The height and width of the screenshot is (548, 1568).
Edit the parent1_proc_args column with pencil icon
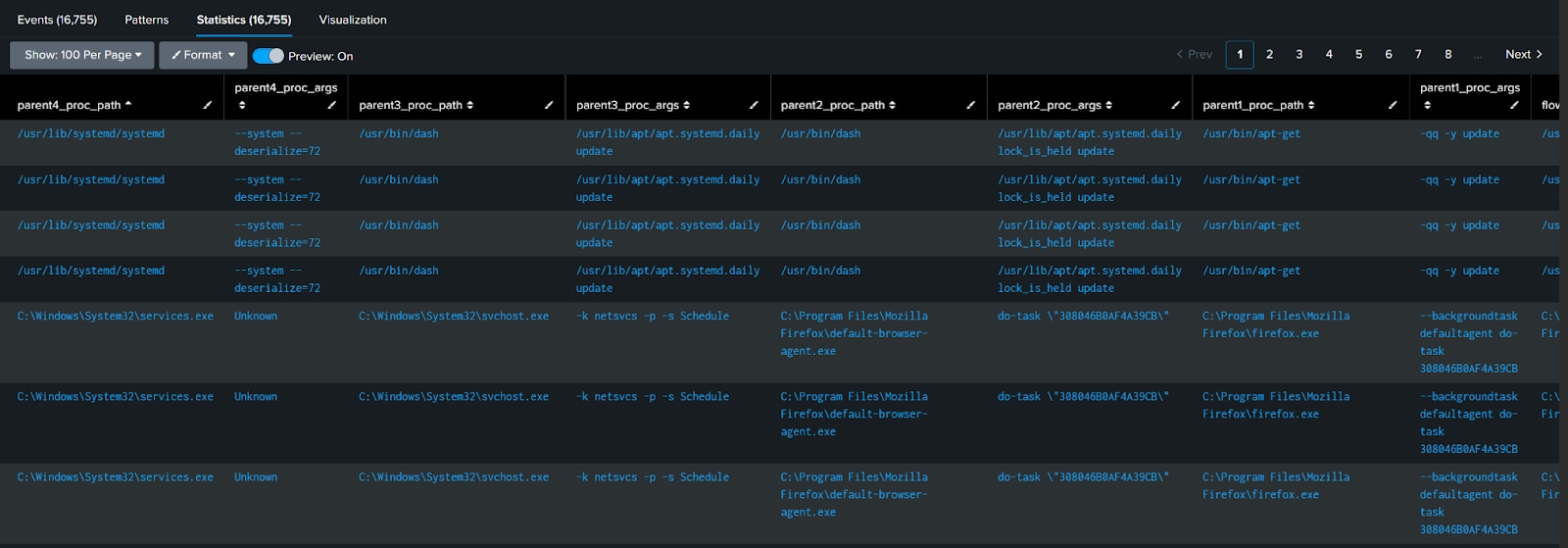(1514, 105)
